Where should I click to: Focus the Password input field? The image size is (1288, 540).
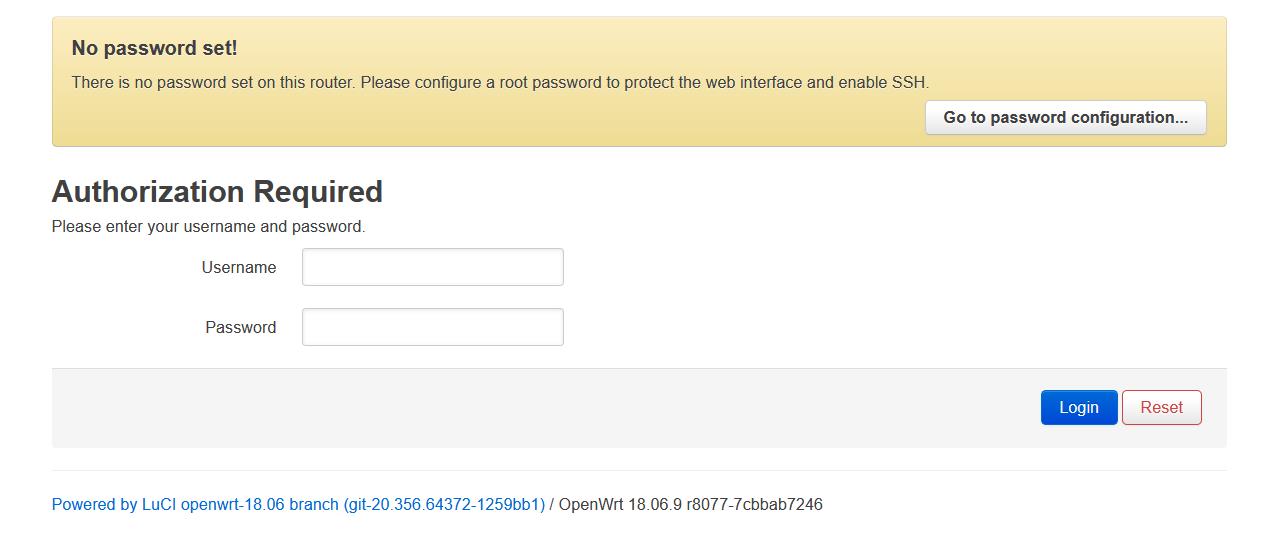click(433, 327)
